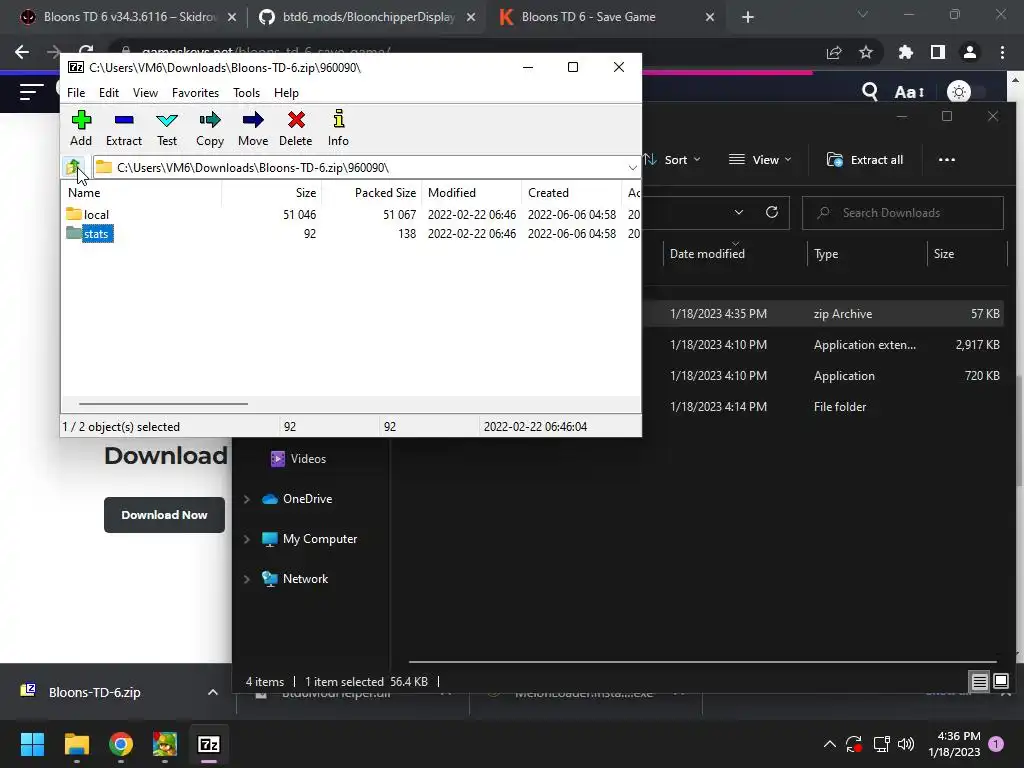
Task: Open the File menu in 7-Zip
Action: (76, 93)
